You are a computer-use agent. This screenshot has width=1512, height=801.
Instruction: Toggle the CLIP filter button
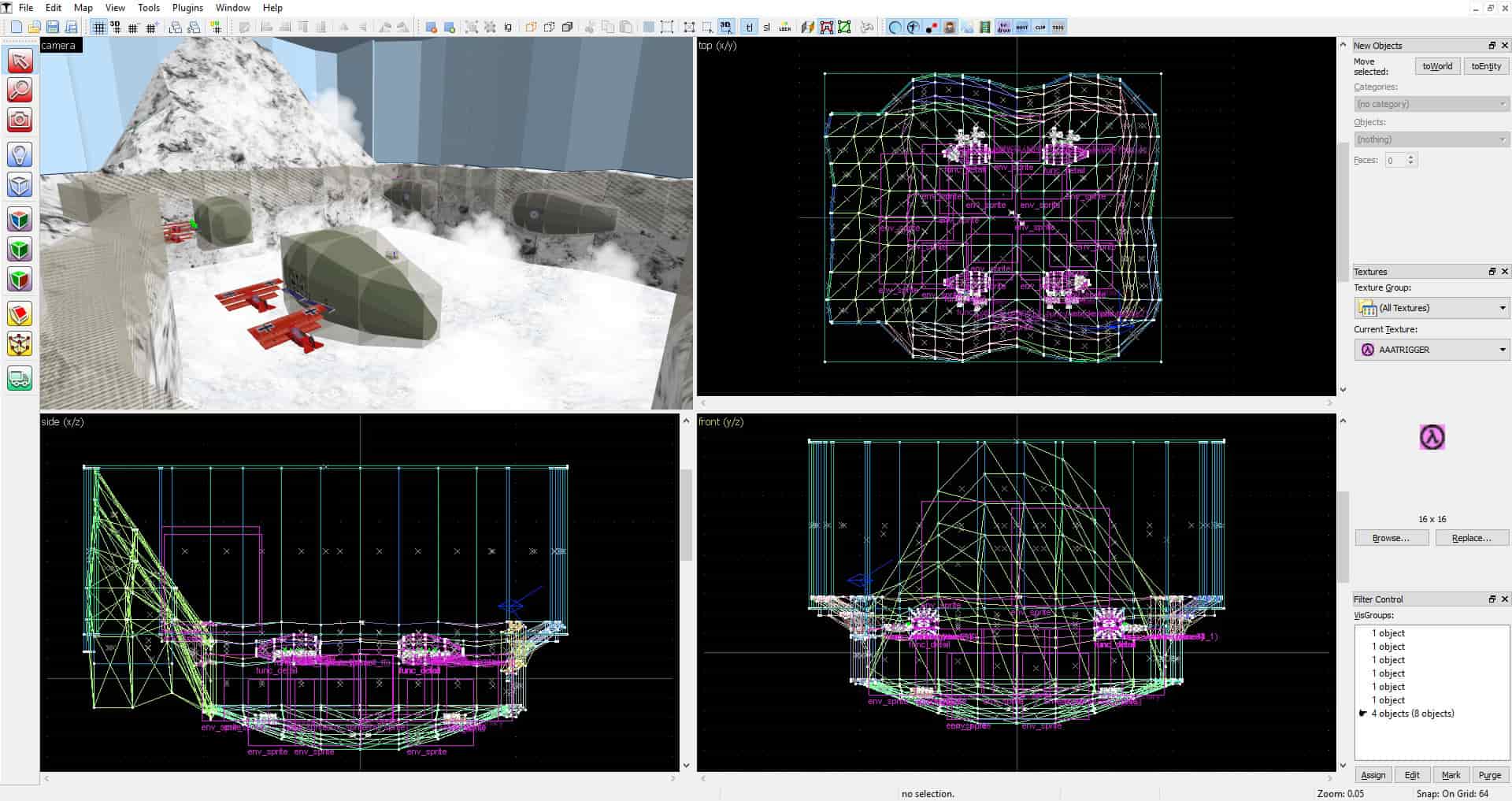(1040, 28)
